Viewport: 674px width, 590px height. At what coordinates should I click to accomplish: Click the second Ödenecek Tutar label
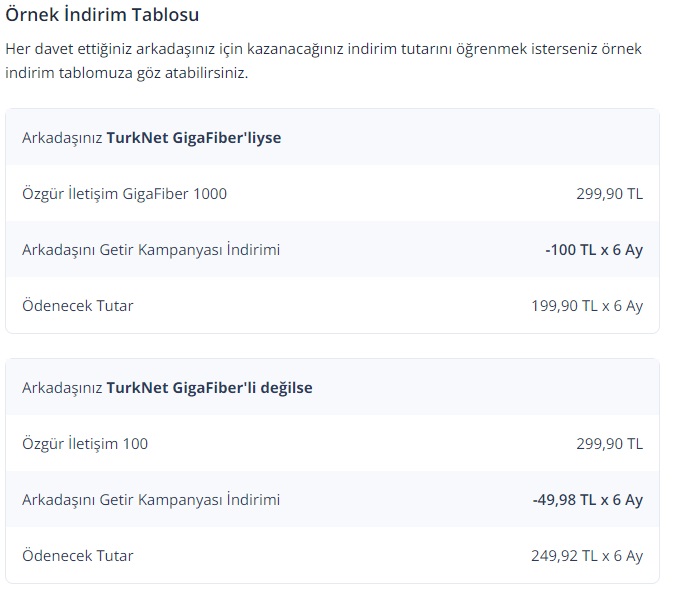(x=78, y=556)
